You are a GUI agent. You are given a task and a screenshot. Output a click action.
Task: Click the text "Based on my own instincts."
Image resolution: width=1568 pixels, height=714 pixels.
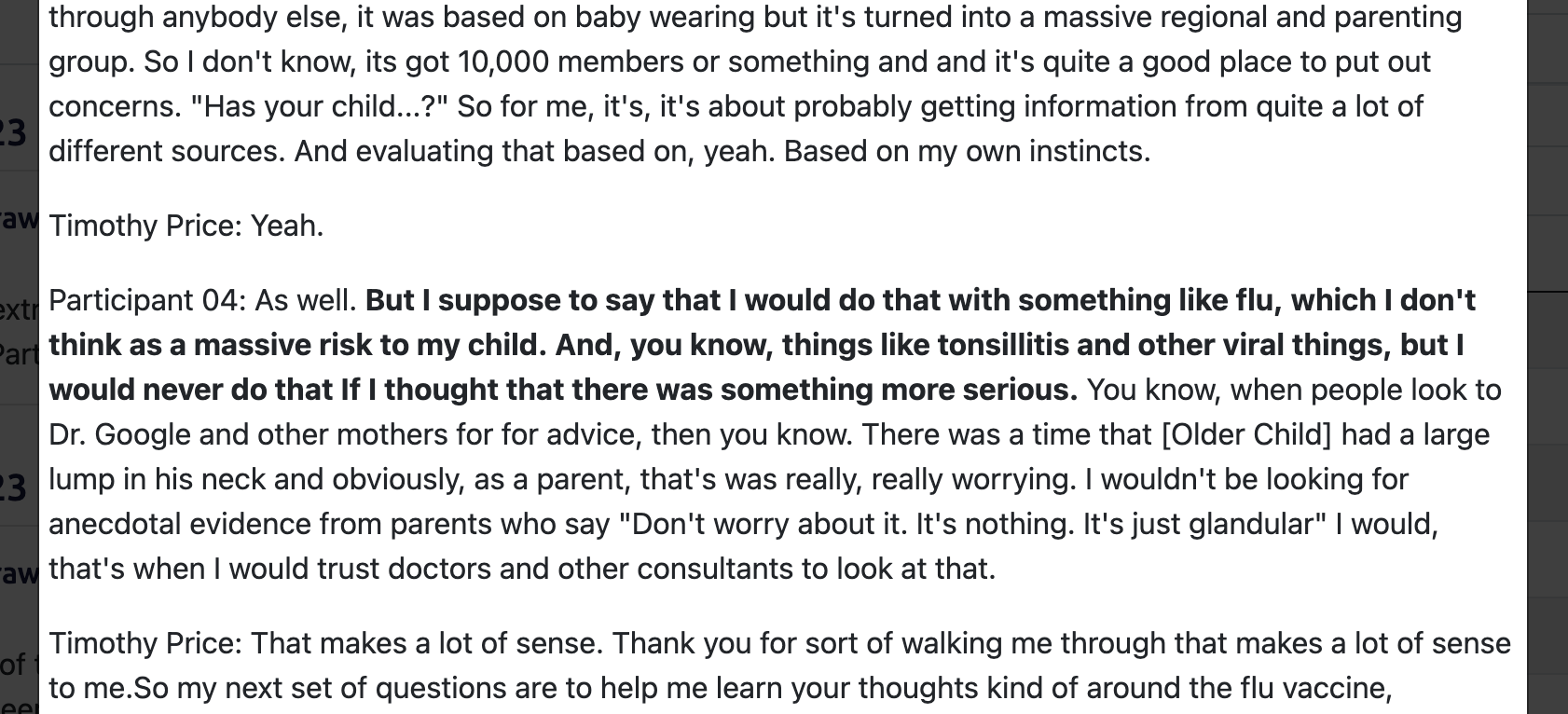pyautogui.click(x=967, y=151)
